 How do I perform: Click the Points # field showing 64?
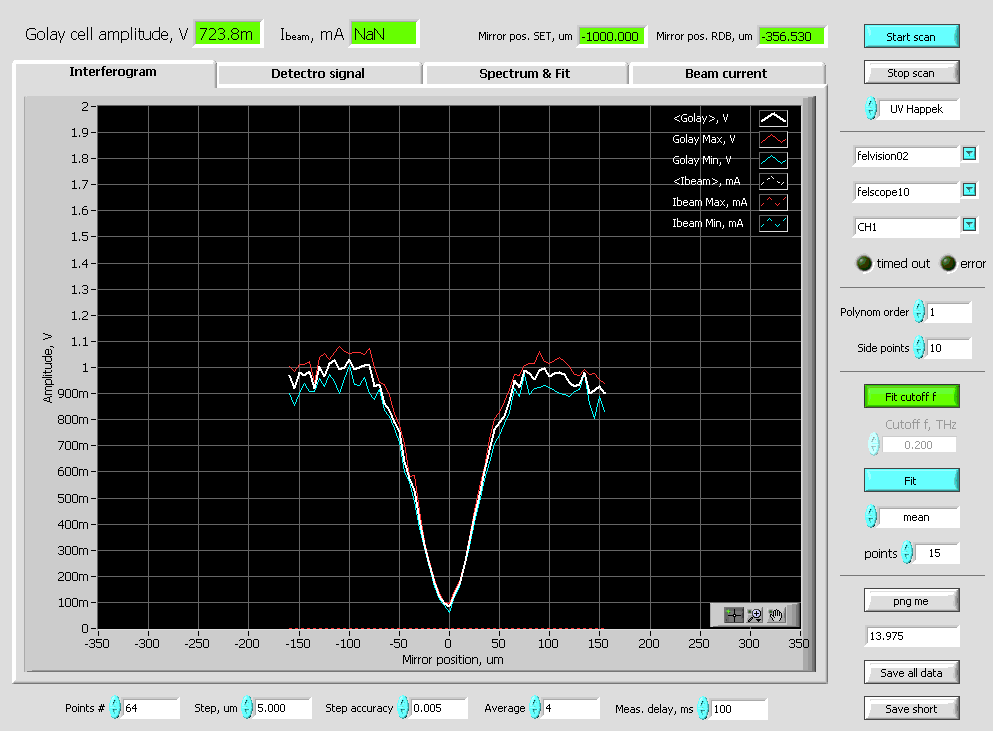tap(151, 708)
